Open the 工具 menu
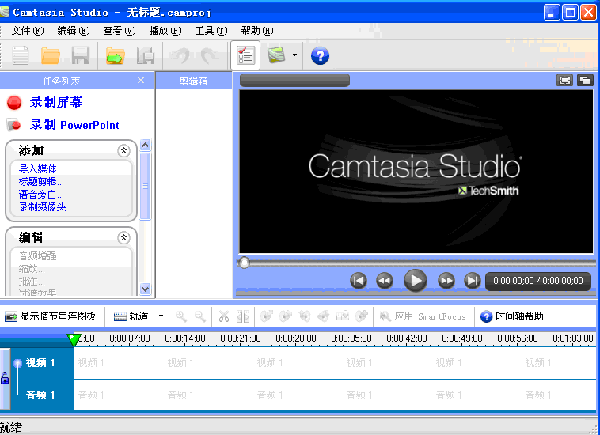The height and width of the screenshot is (435, 600). [211, 31]
